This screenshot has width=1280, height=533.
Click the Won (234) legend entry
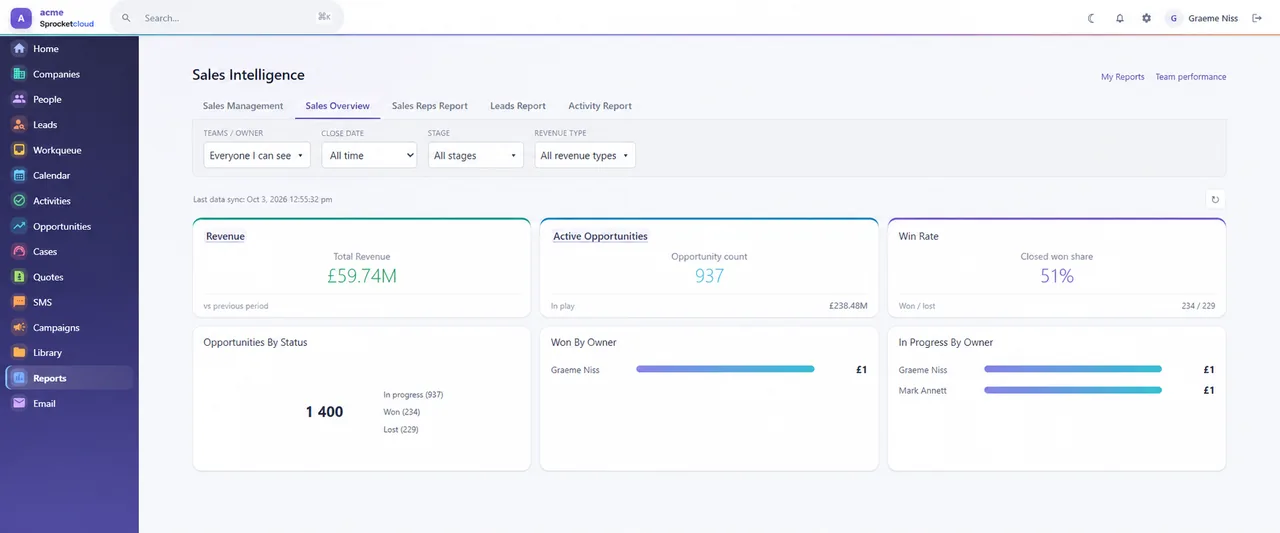(401, 412)
